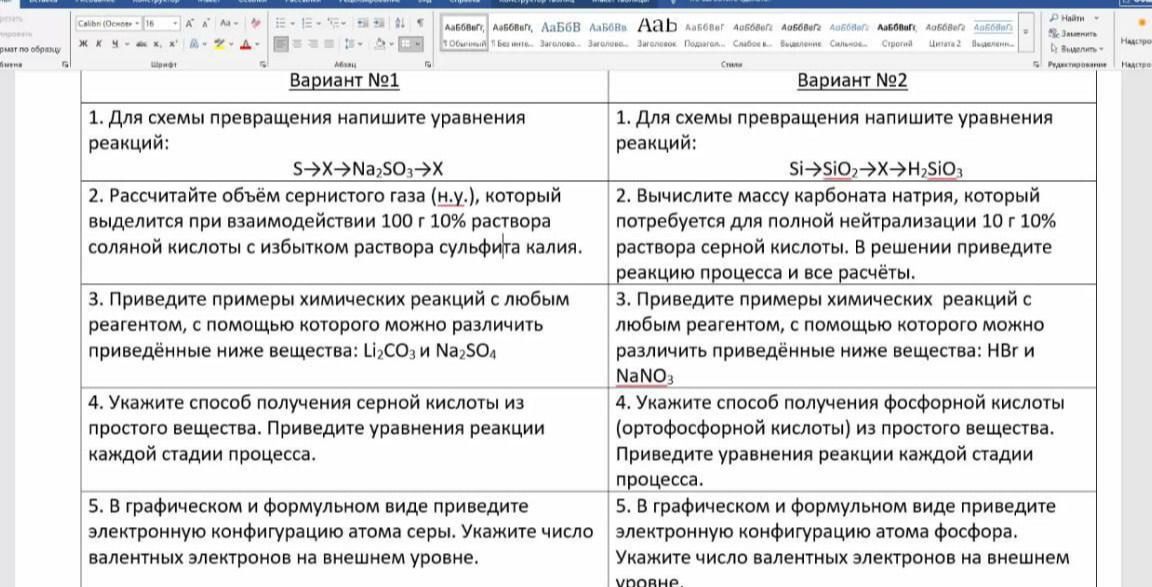The image size is (1152, 587).
Task: Show paragraph marks with the pilcrow icon
Action: coord(420,24)
